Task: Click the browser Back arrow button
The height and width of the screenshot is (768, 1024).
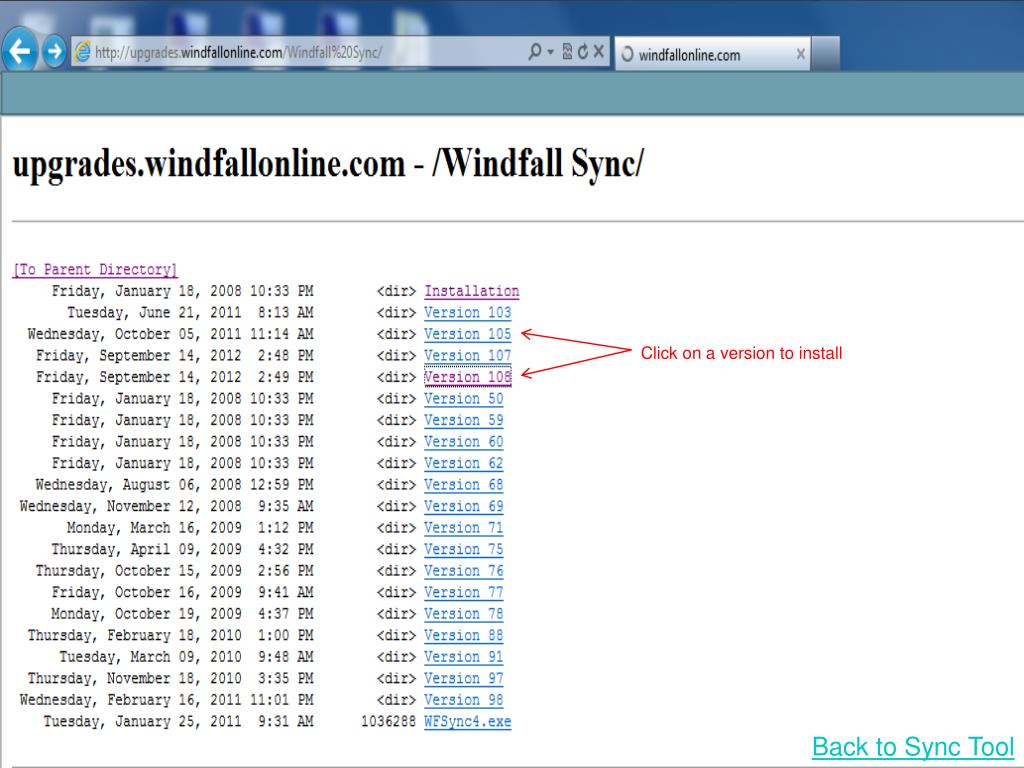Action: [x=20, y=51]
